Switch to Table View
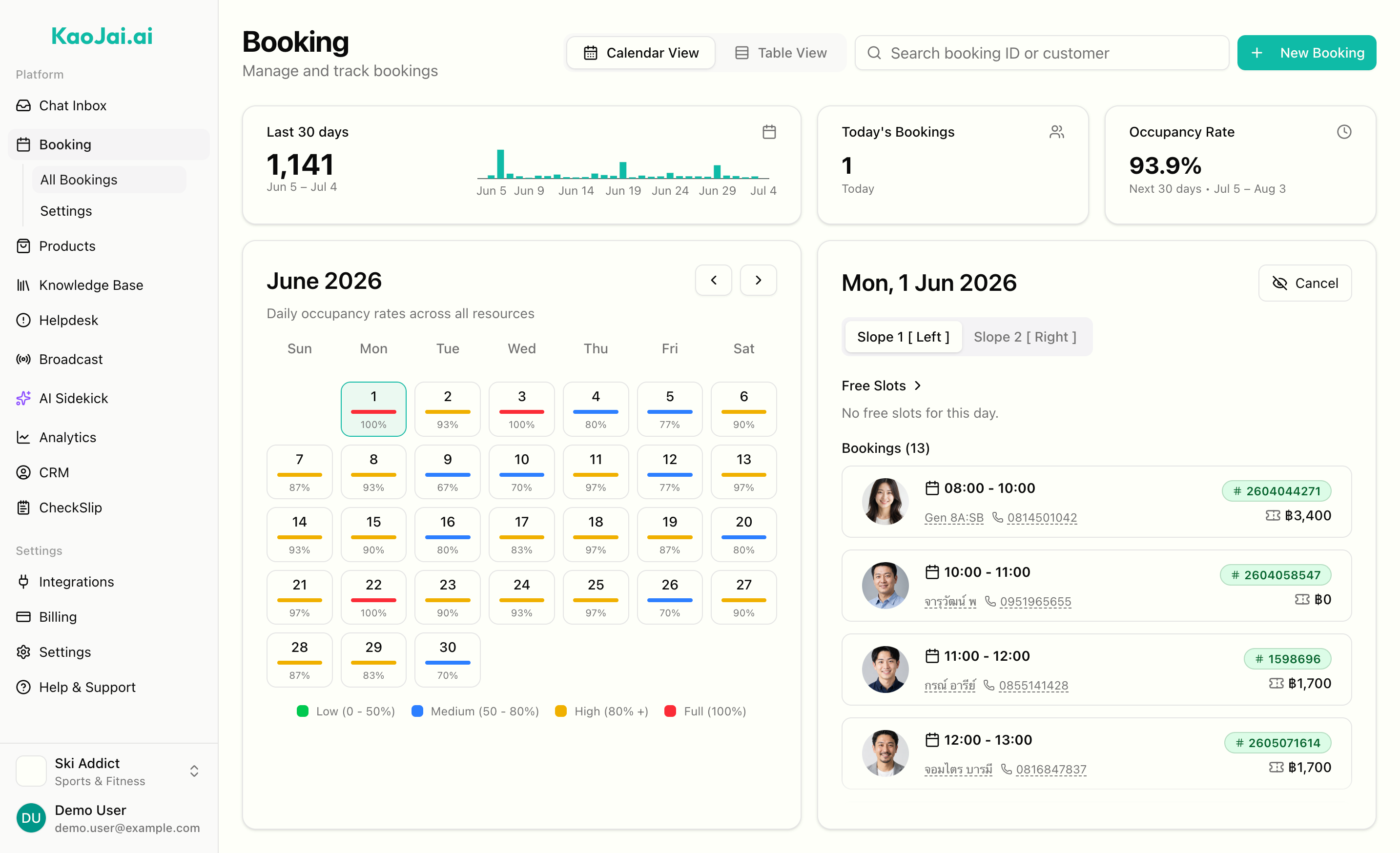 (781, 53)
